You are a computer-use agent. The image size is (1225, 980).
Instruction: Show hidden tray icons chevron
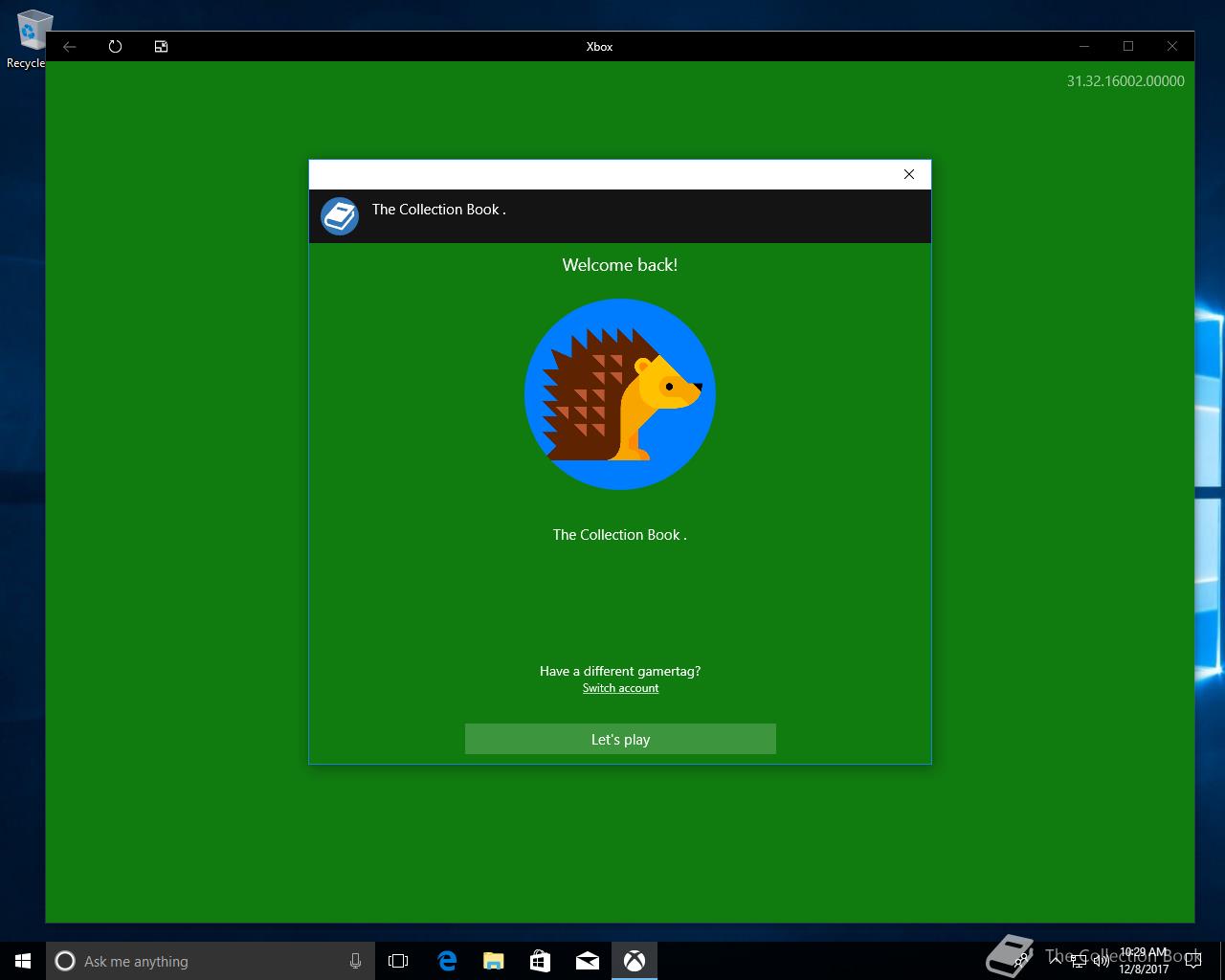point(1057,961)
